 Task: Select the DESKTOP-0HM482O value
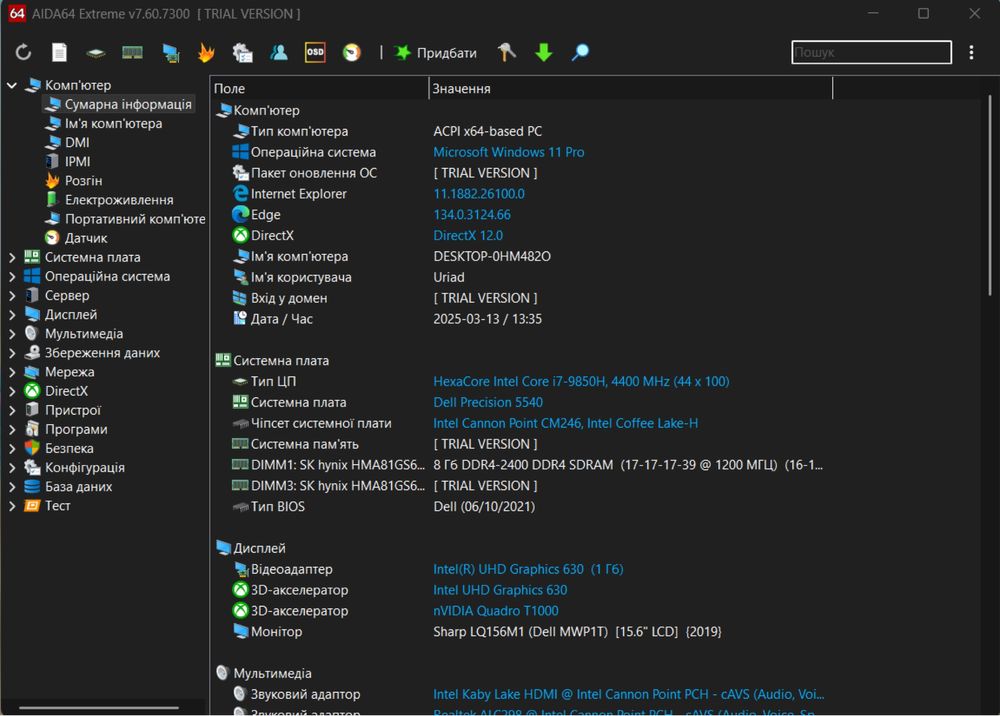tap(492, 256)
